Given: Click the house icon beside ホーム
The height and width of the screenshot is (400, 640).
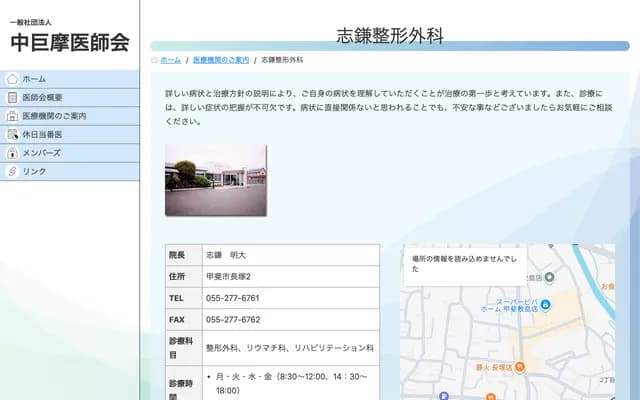Looking at the screenshot, I should click(12, 79).
